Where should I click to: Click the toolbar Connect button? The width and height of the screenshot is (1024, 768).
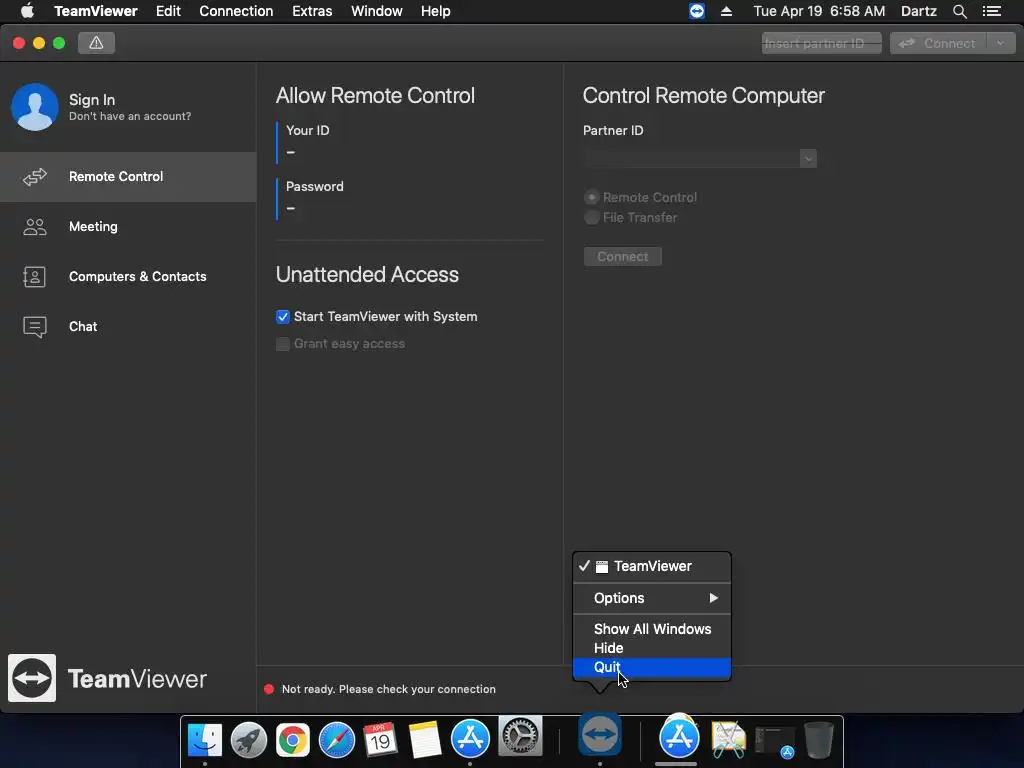point(938,43)
